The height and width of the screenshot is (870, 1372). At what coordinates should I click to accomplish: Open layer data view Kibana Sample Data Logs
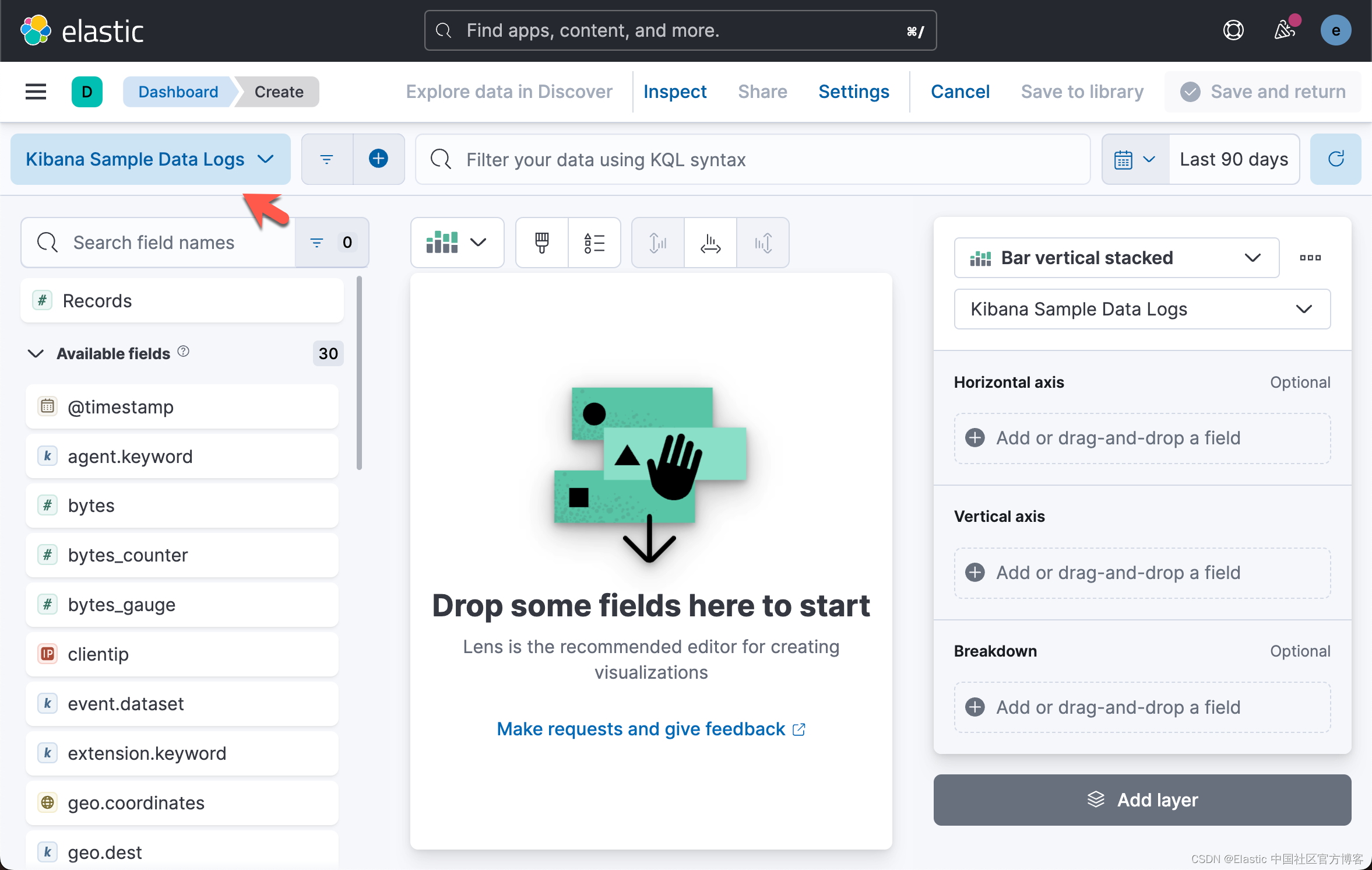pyautogui.click(x=1142, y=309)
